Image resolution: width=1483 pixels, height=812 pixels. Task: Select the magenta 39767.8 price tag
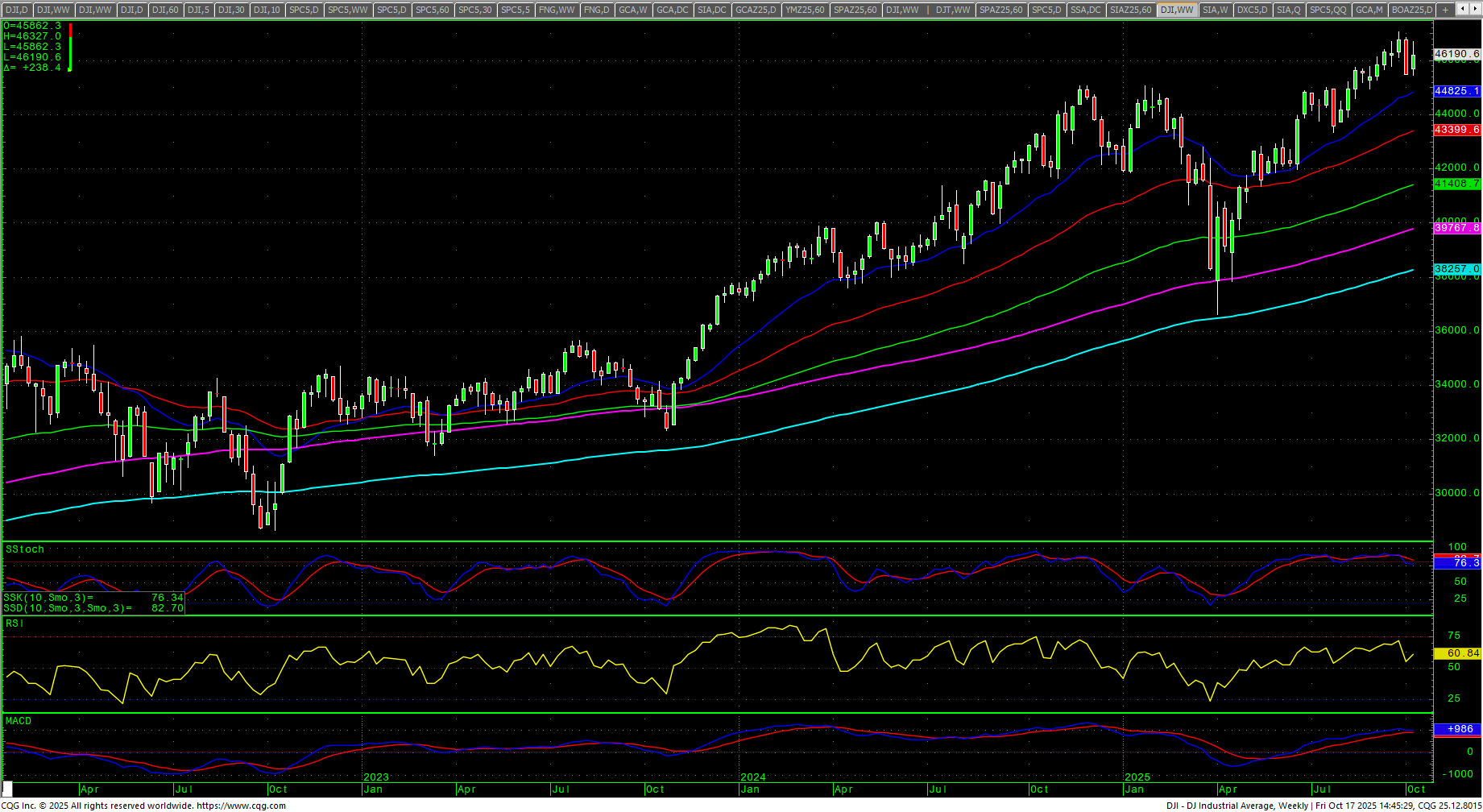[x=1456, y=229]
